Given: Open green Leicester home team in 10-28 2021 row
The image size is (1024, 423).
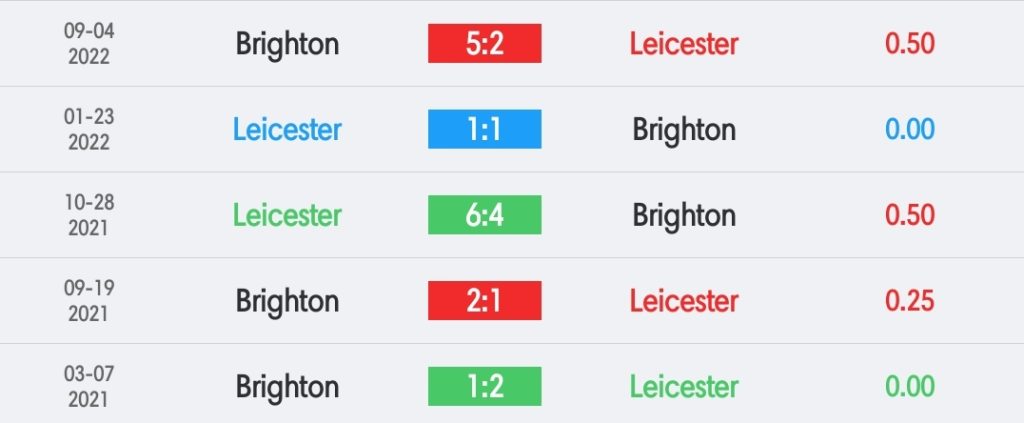Looking at the screenshot, I should (x=287, y=215).
